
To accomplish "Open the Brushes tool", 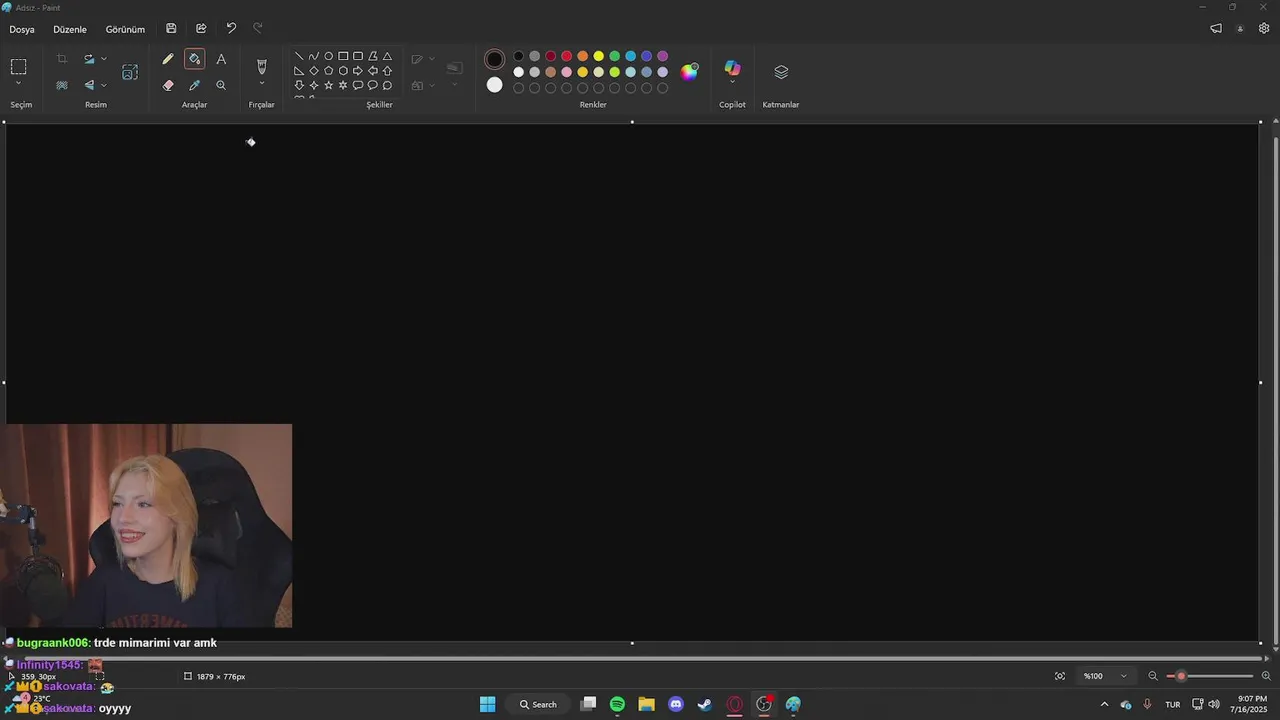I will coord(262,66).
